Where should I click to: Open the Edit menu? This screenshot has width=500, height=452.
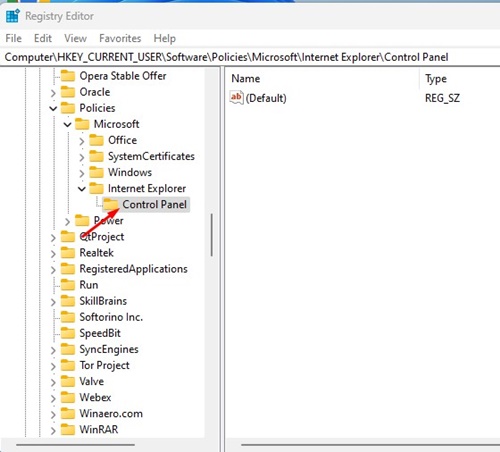coord(43,38)
